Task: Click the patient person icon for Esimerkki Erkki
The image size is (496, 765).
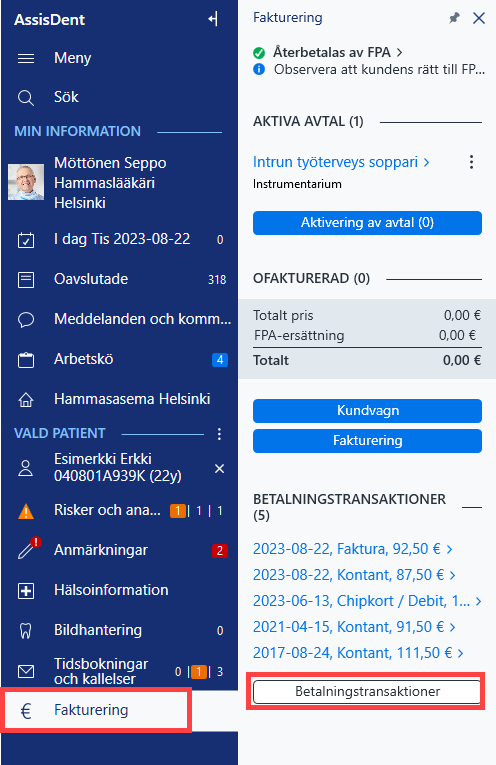Action: coord(26,468)
